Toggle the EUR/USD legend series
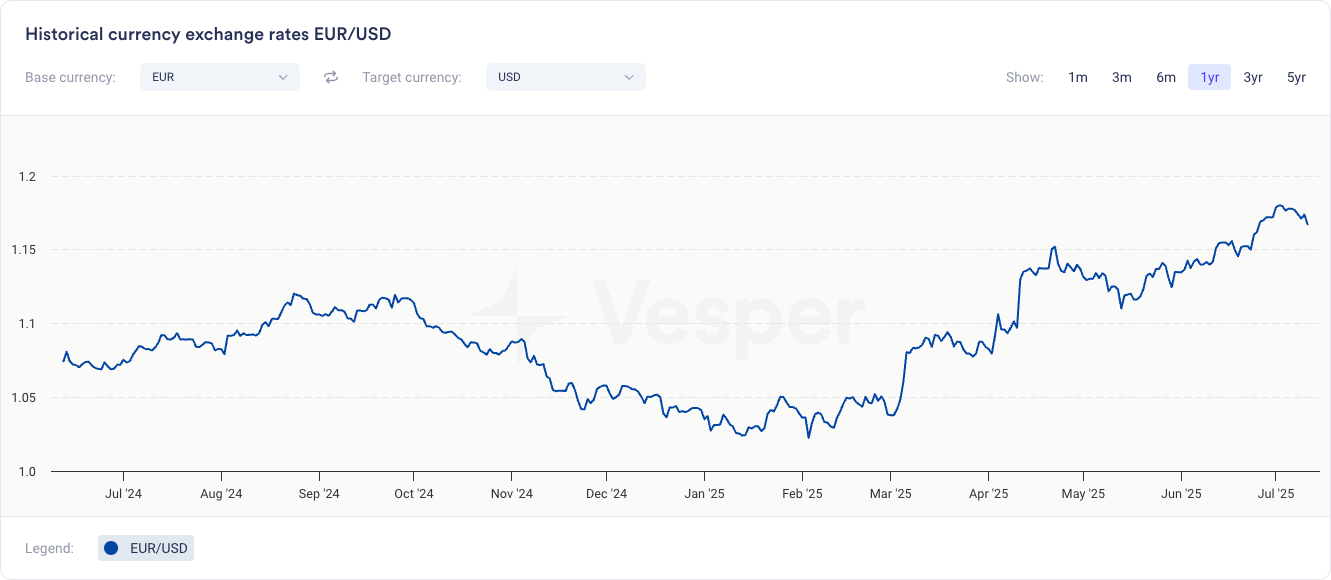 (146, 548)
